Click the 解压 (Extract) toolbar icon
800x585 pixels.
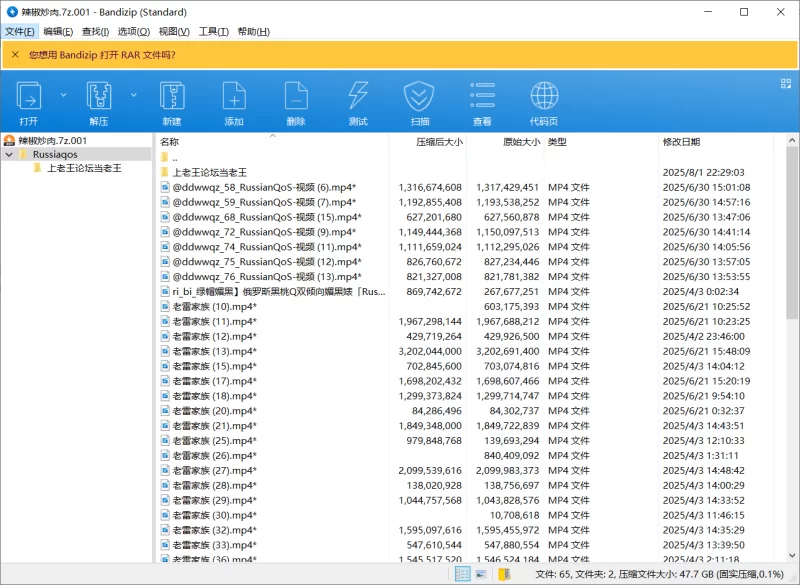point(98,102)
